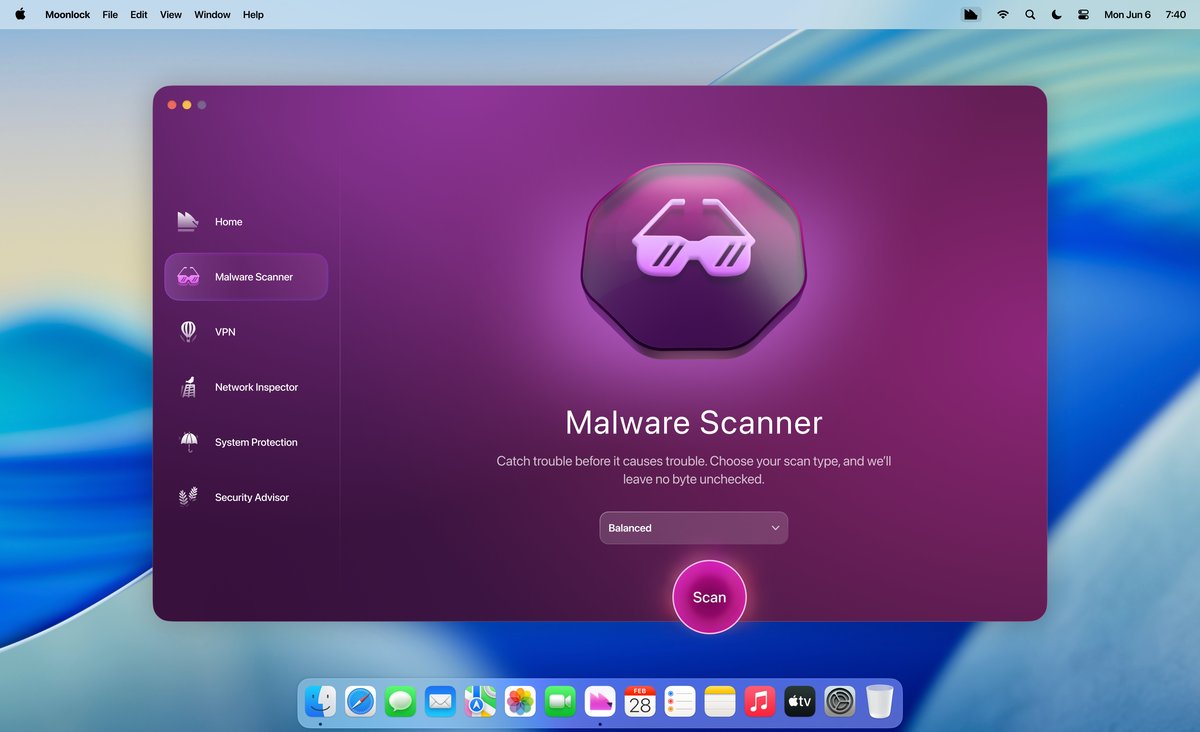
Task: Open Photos from the Dock
Action: (520, 702)
